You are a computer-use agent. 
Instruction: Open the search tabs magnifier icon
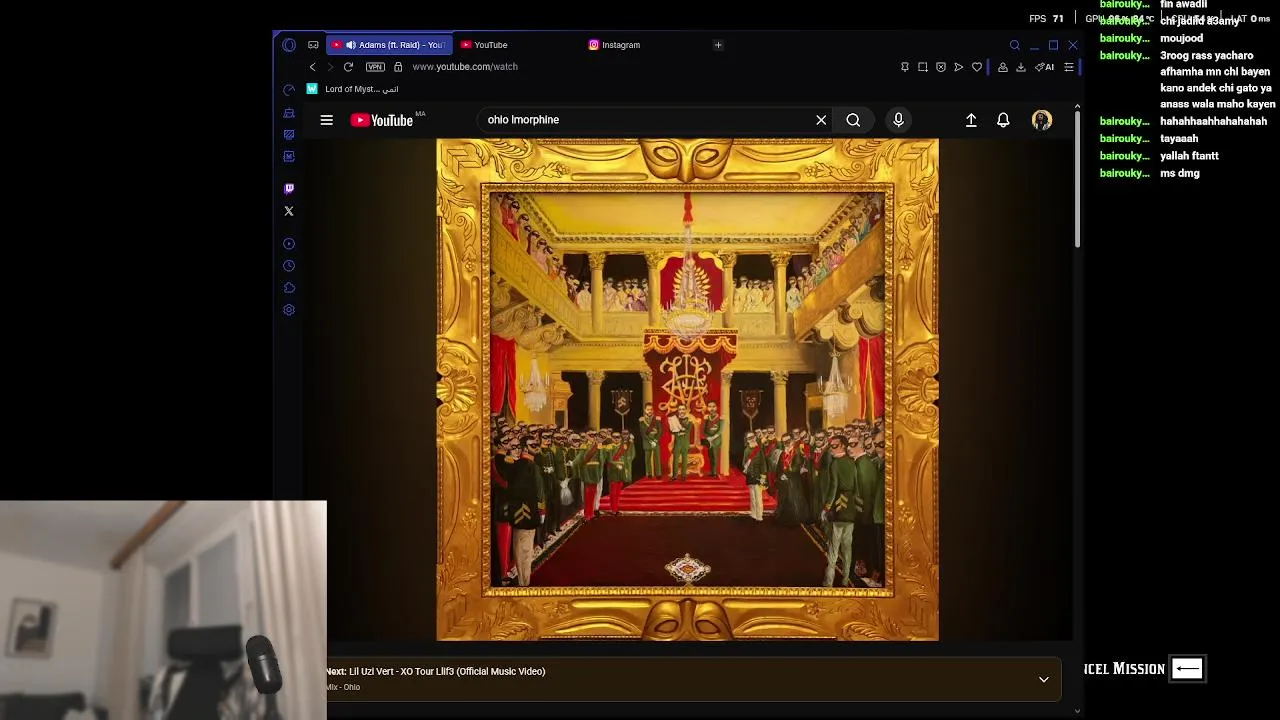(x=1014, y=45)
